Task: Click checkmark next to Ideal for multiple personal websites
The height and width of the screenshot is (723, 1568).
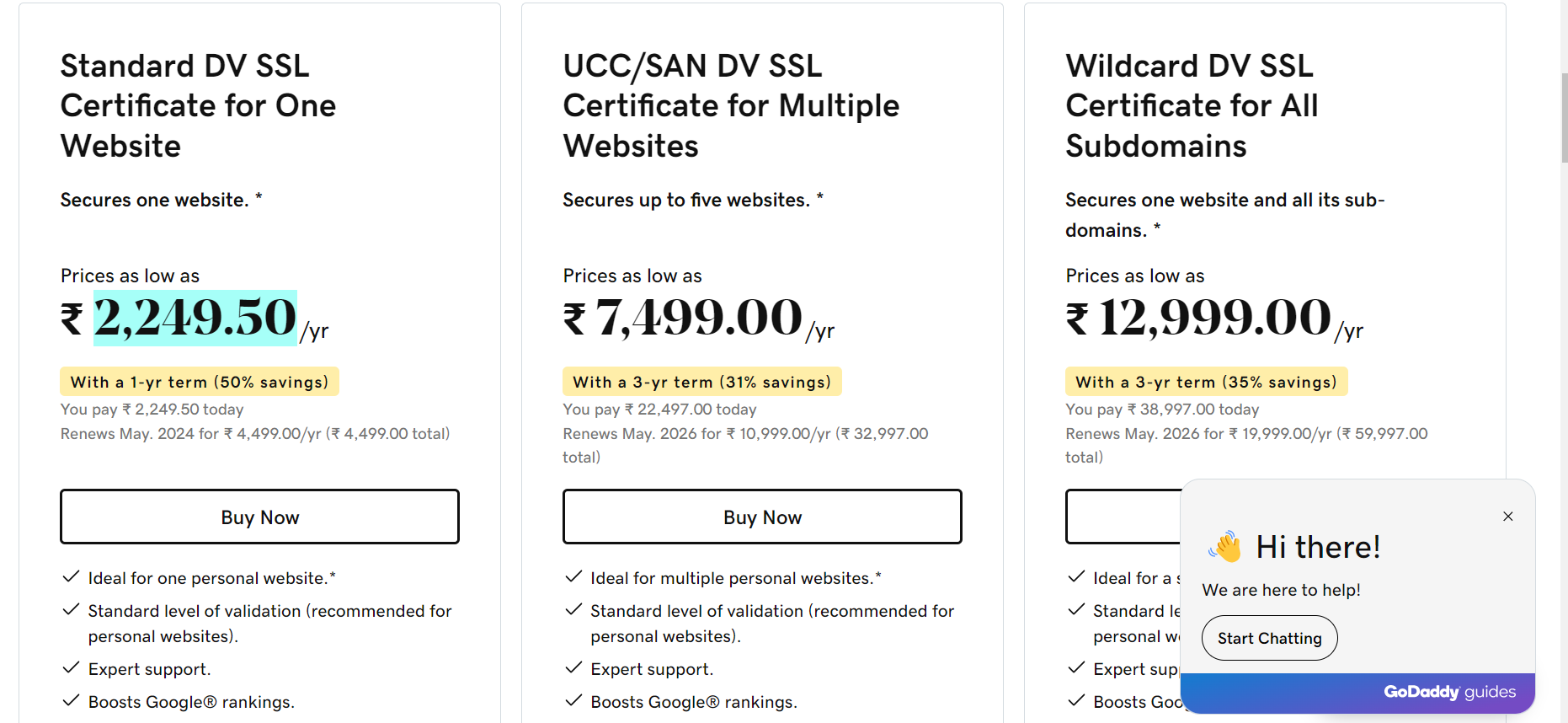Action: (x=573, y=577)
